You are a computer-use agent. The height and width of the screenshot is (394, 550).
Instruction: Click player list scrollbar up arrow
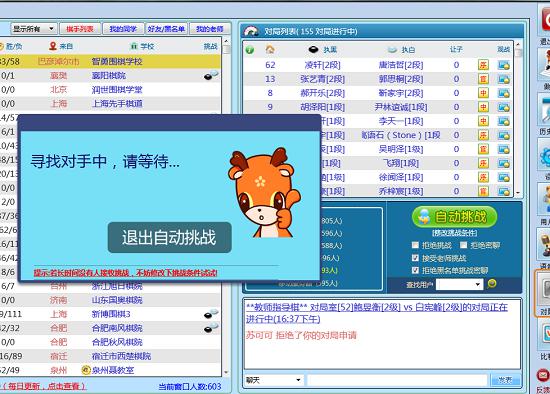[x=226, y=41]
